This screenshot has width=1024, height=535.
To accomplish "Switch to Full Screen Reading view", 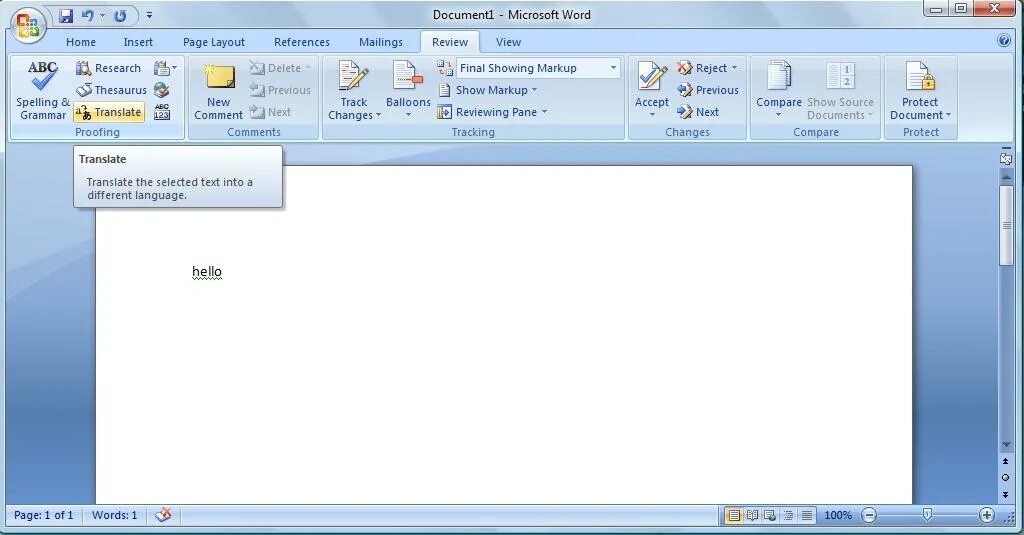I will click(752, 515).
